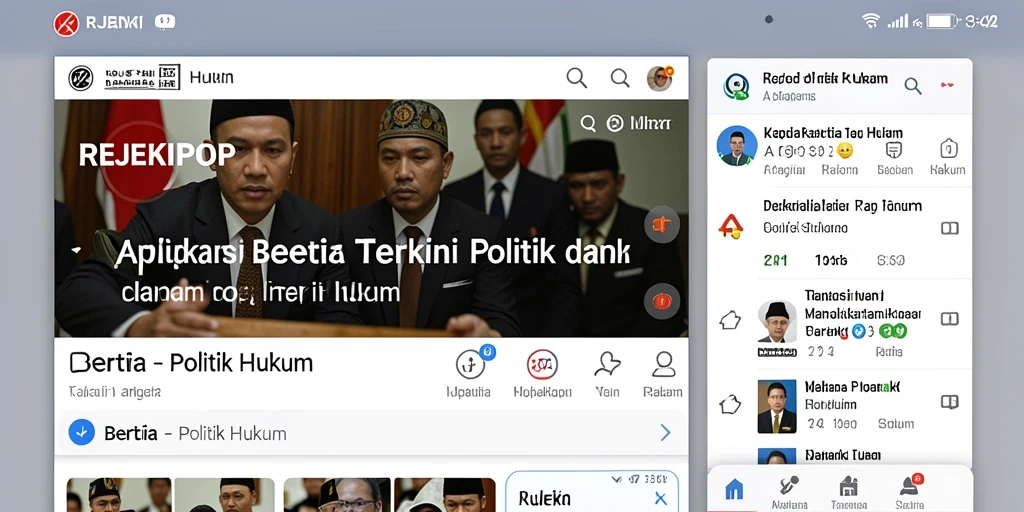Expand the Bertia - Politik Hukum row chevron
Image resolution: width=1024 pixels, height=512 pixels.
pos(665,432)
